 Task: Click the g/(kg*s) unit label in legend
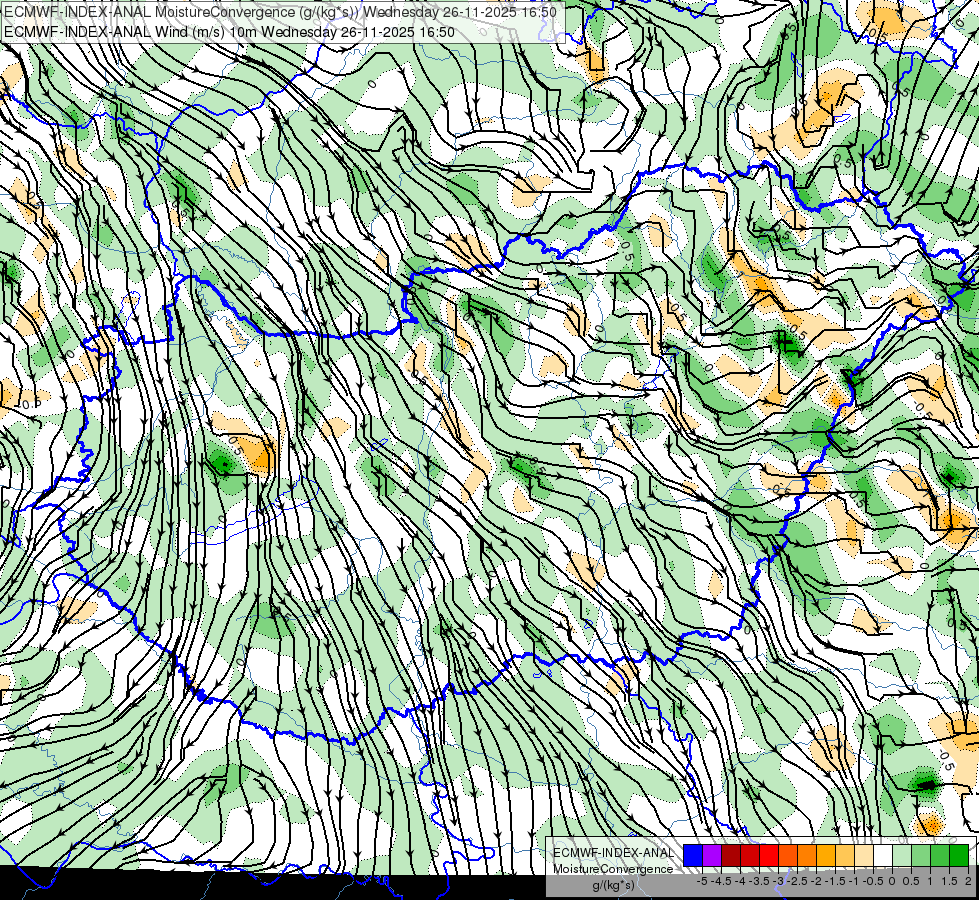pyautogui.click(x=613, y=885)
